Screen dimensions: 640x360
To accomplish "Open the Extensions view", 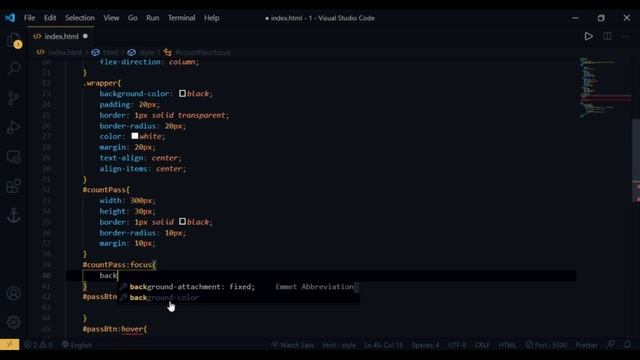I will click(13, 186).
